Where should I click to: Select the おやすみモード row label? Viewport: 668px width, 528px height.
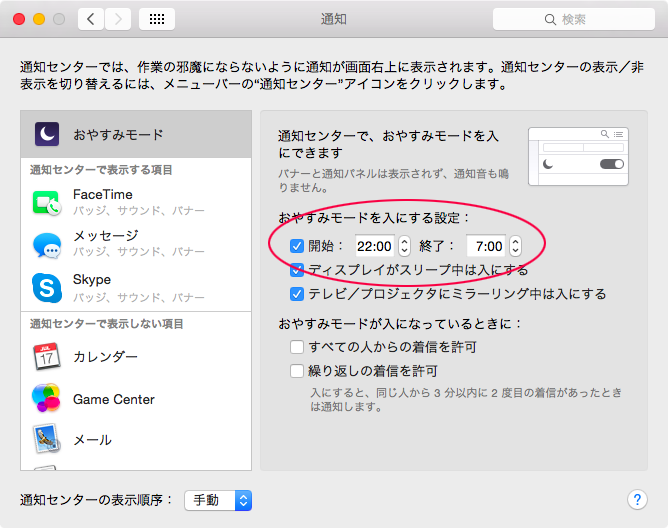click(118, 135)
